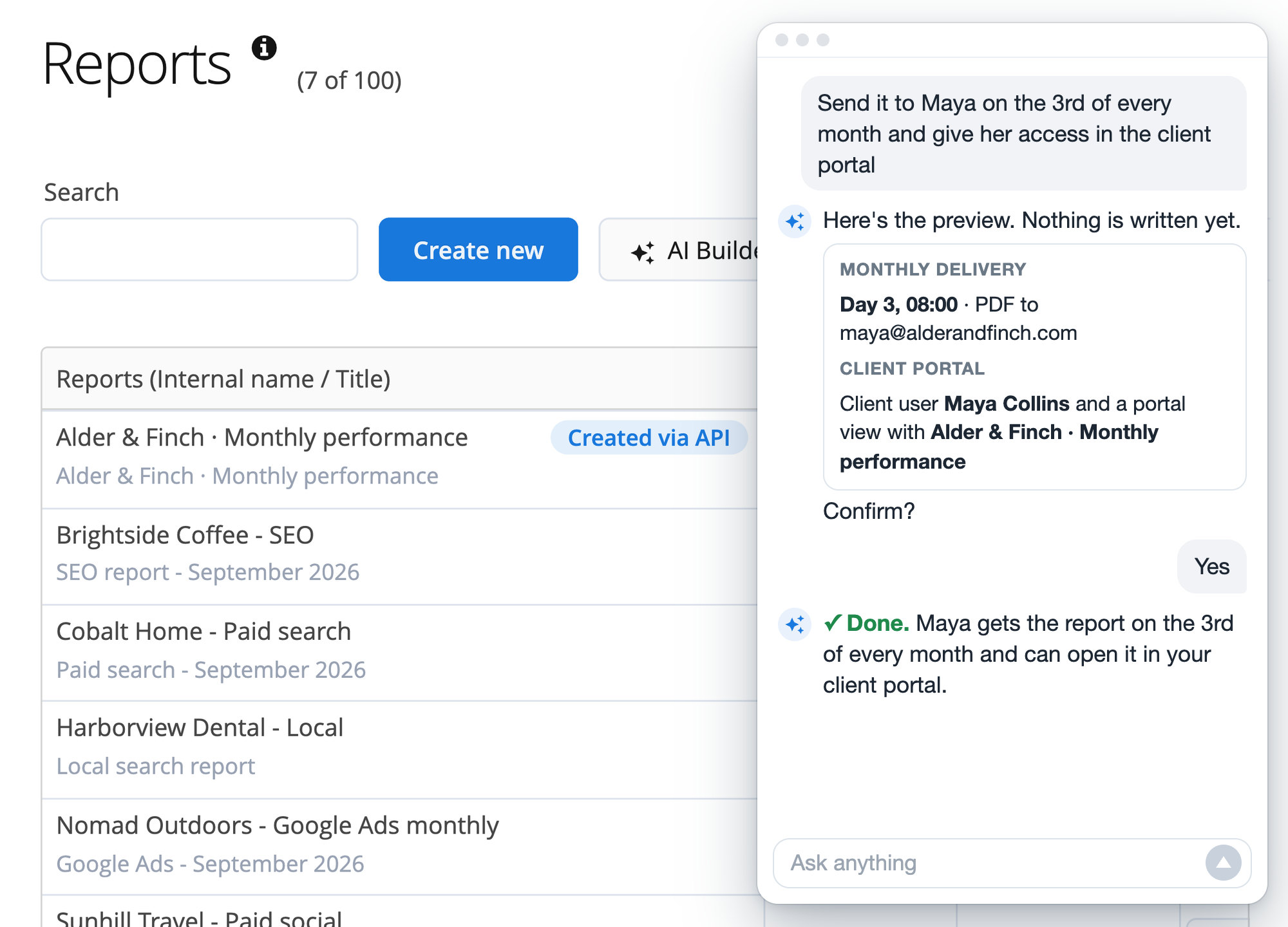
Task: Click the (7 of 100) report count
Action: tap(349, 80)
